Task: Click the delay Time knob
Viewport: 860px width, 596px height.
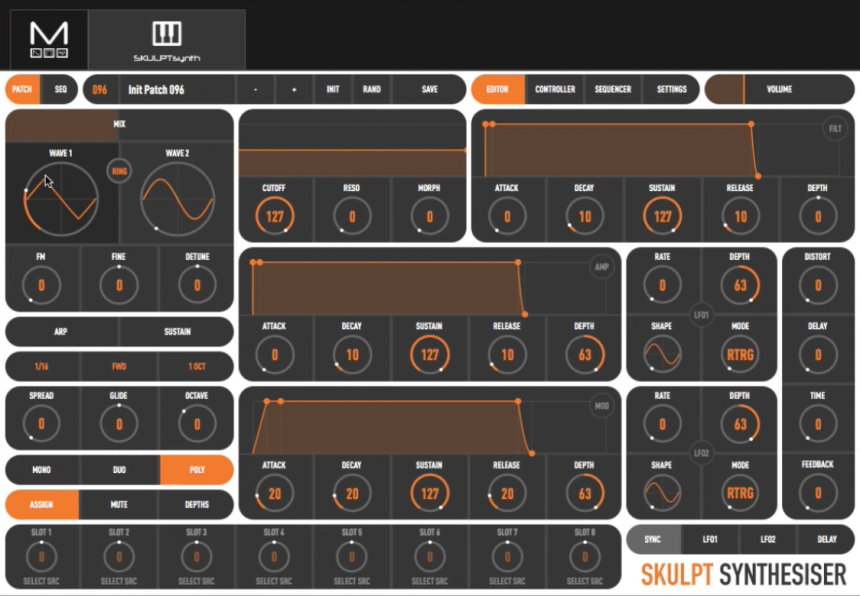Action: click(818, 424)
